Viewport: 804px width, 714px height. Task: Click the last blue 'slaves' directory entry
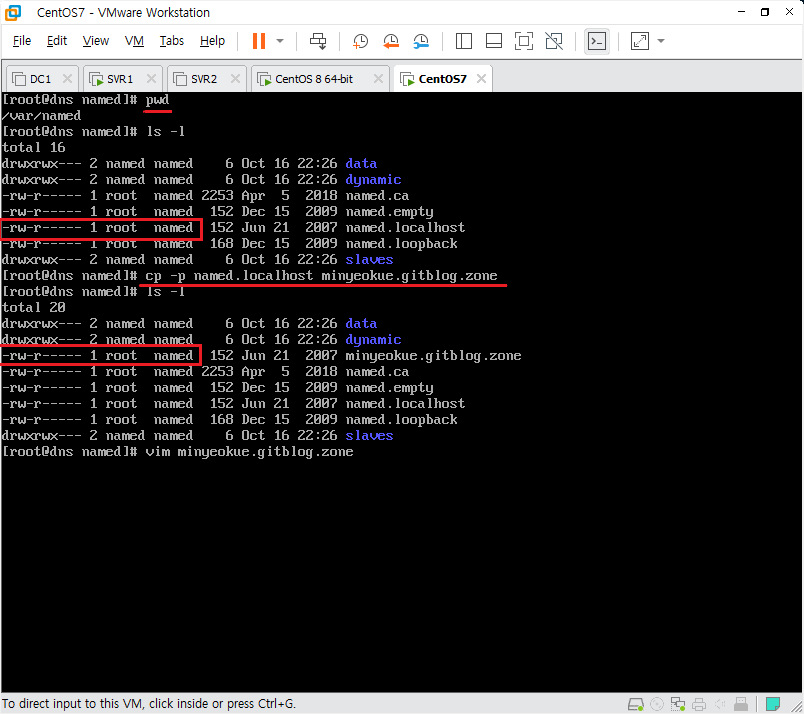coord(369,435)
